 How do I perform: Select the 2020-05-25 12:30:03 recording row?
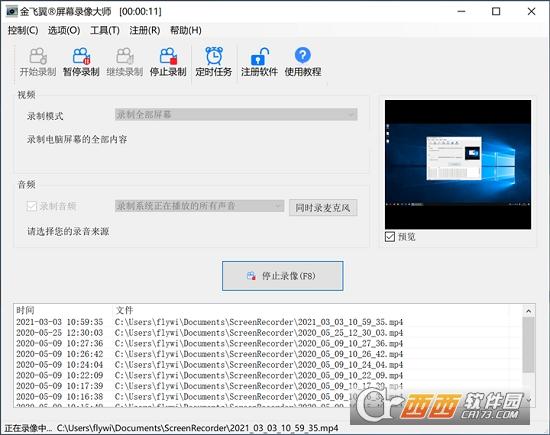click(x=268, y=333)
